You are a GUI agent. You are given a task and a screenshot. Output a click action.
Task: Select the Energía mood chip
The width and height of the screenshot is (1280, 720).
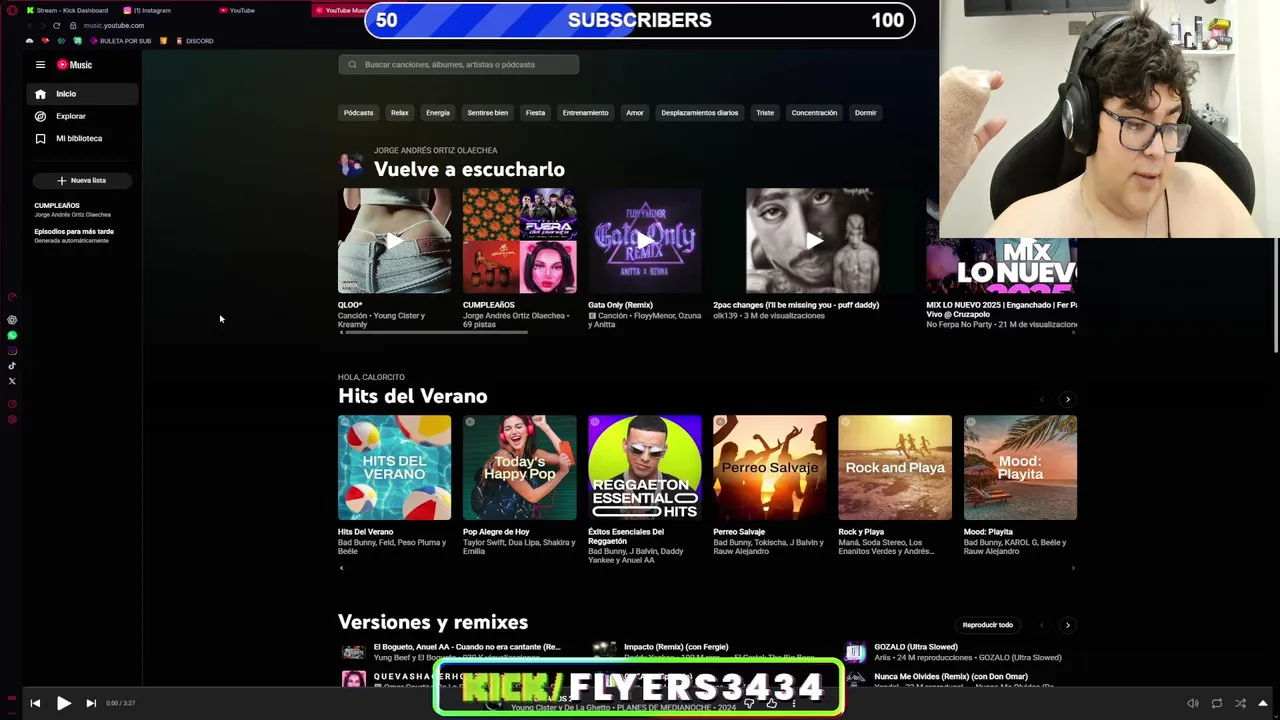click(438, 113)
